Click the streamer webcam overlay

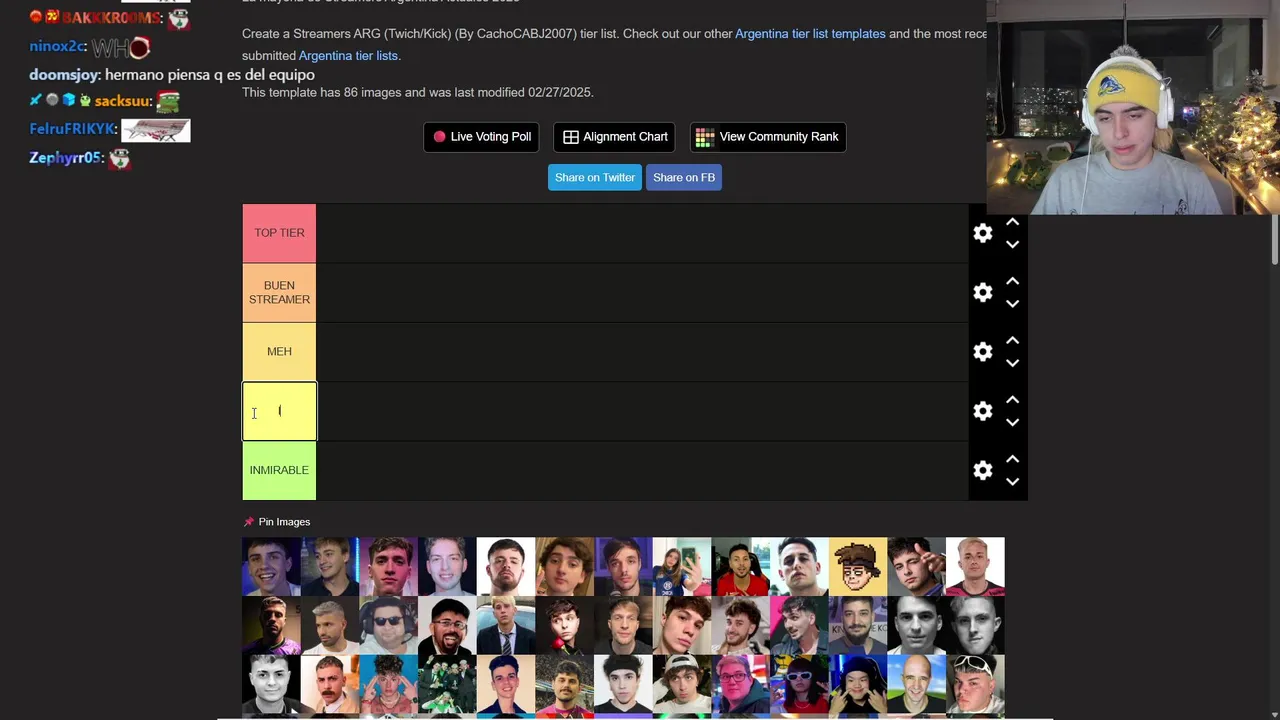(1133, 107)
